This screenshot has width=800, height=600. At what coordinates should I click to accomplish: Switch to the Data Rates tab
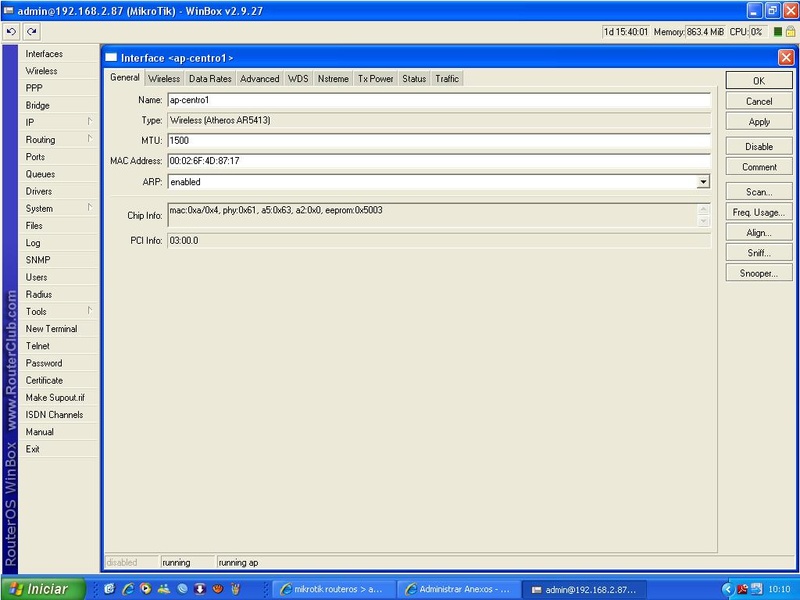pyautogui.click(x=210, y=79)
